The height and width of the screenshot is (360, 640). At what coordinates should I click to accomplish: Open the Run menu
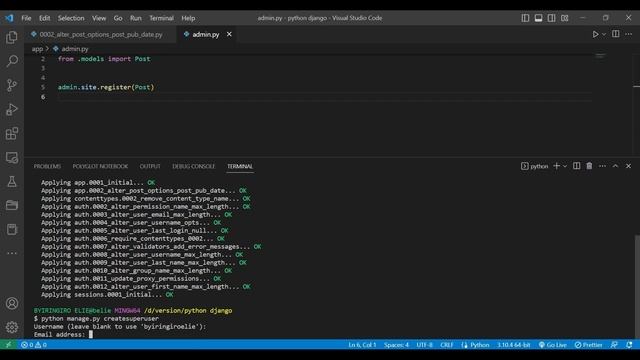(136, 18)
